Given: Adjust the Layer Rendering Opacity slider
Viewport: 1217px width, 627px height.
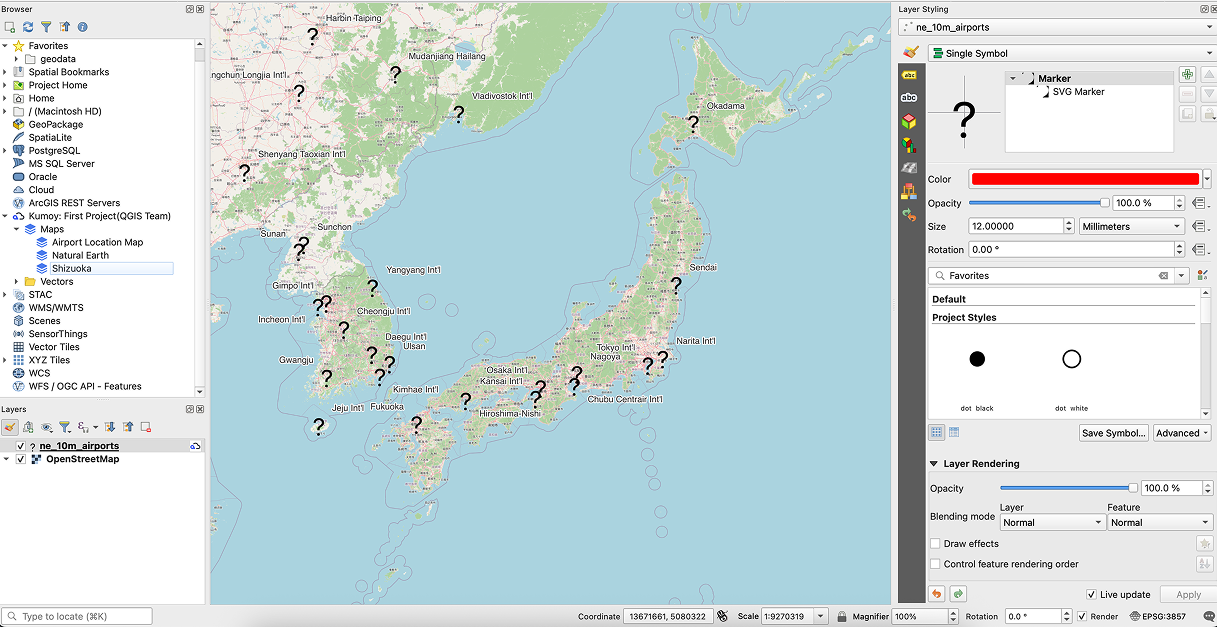Looking at the screenshot, I should click(1069, 488).
